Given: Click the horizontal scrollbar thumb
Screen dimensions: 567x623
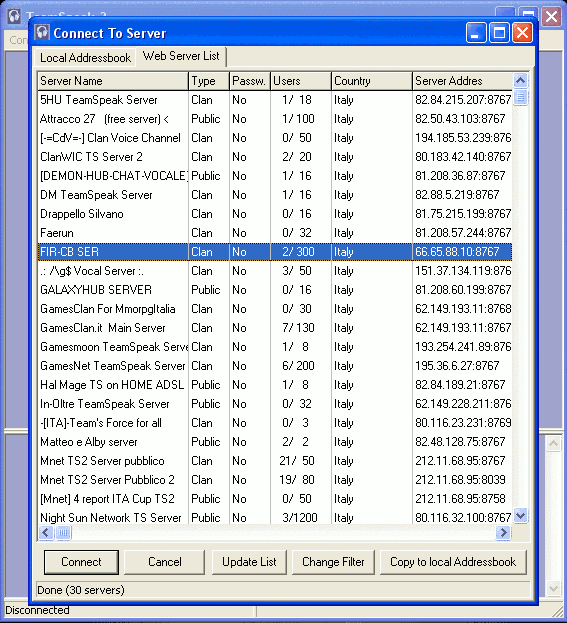Looking at the screenshot, I should click(x=63, y=532).
